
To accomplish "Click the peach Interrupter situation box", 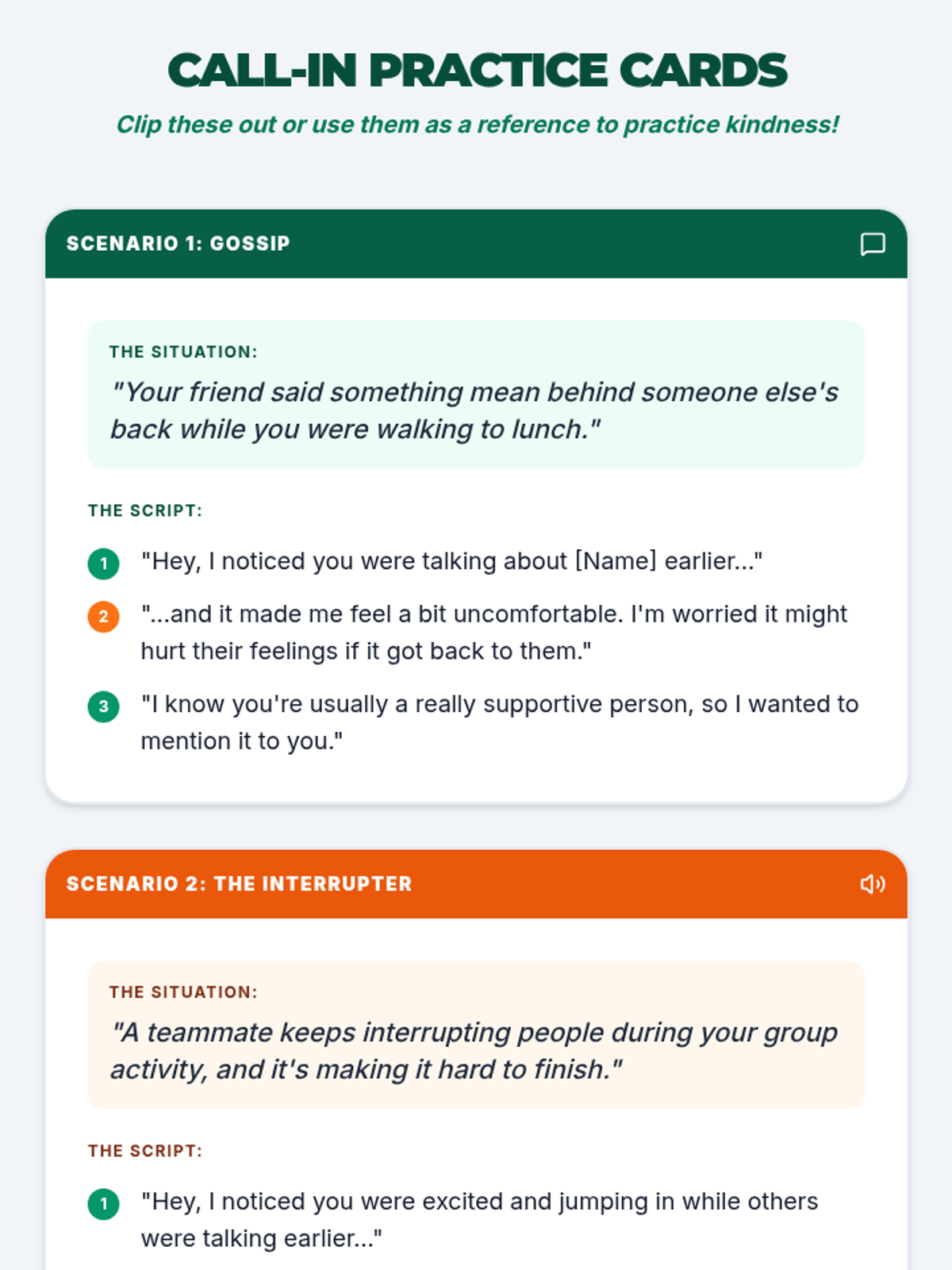I will coord(476,1035).
